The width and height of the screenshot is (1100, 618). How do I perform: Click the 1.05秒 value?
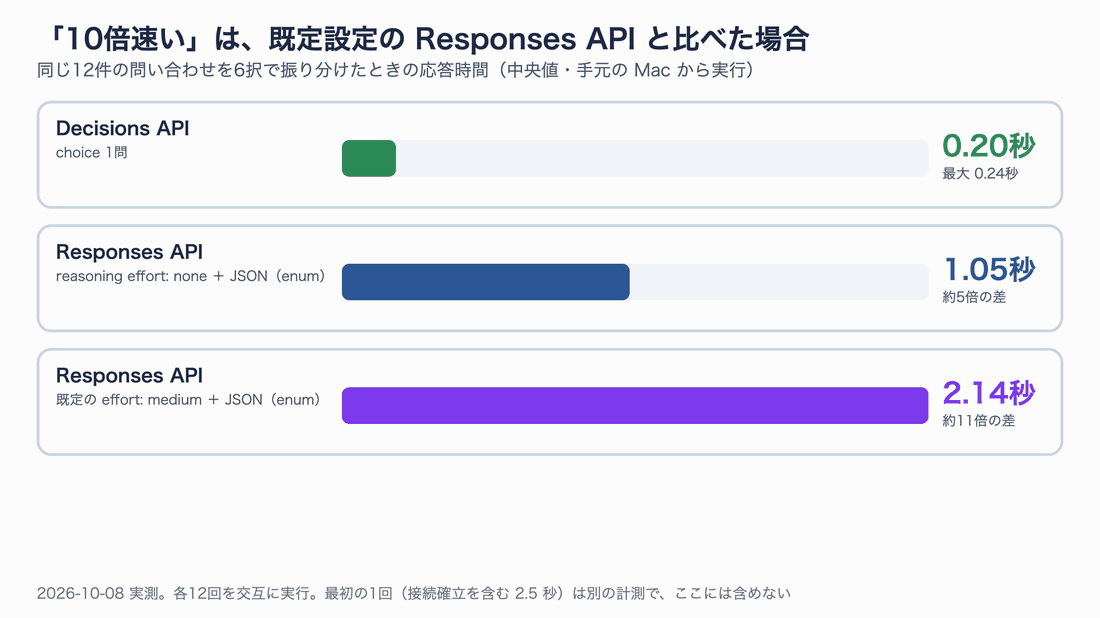(x=989, y=269)
